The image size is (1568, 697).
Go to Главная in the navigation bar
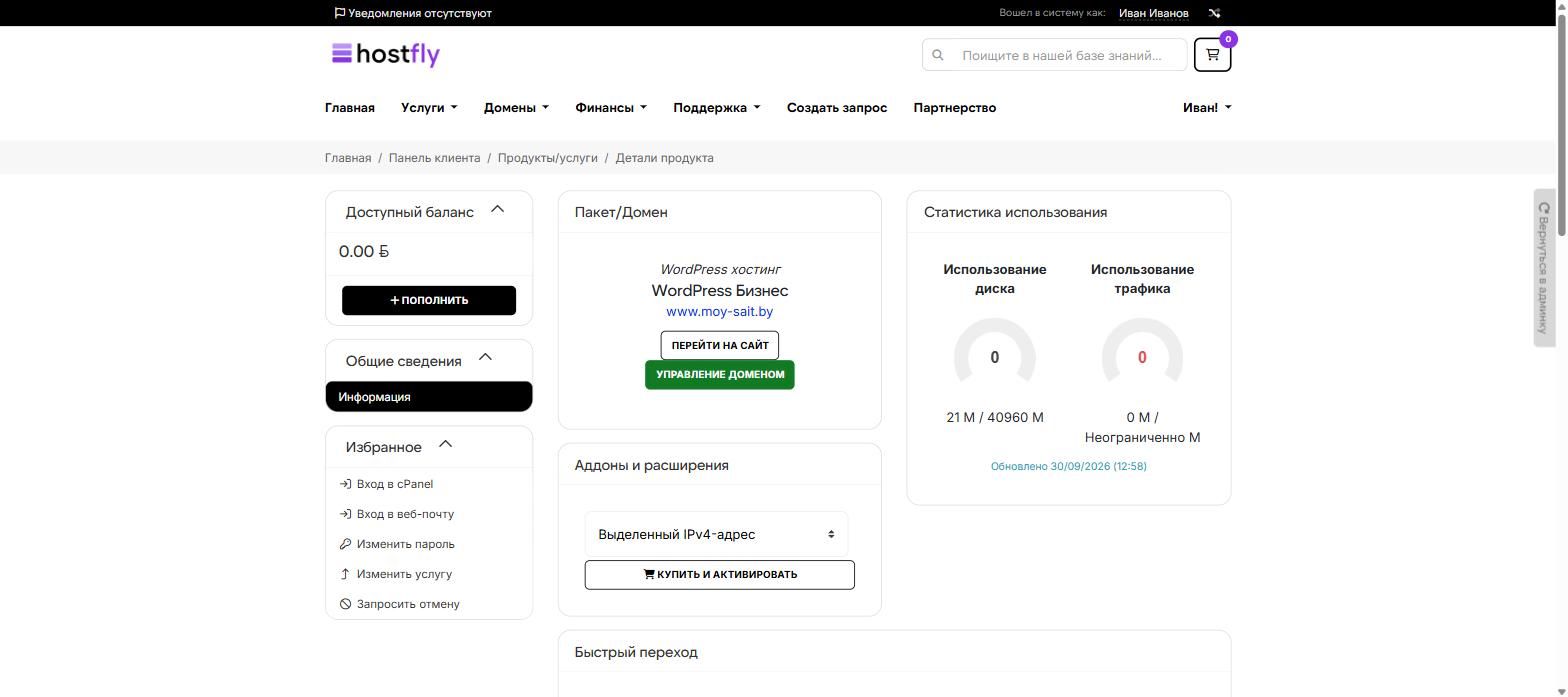point(350,108)
